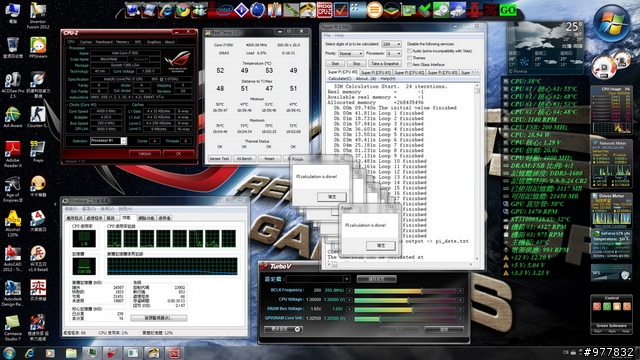Viewport: 640px width, 360px height.
Task: Click the weather gadget showing 25°
Action: pos(545,47)
